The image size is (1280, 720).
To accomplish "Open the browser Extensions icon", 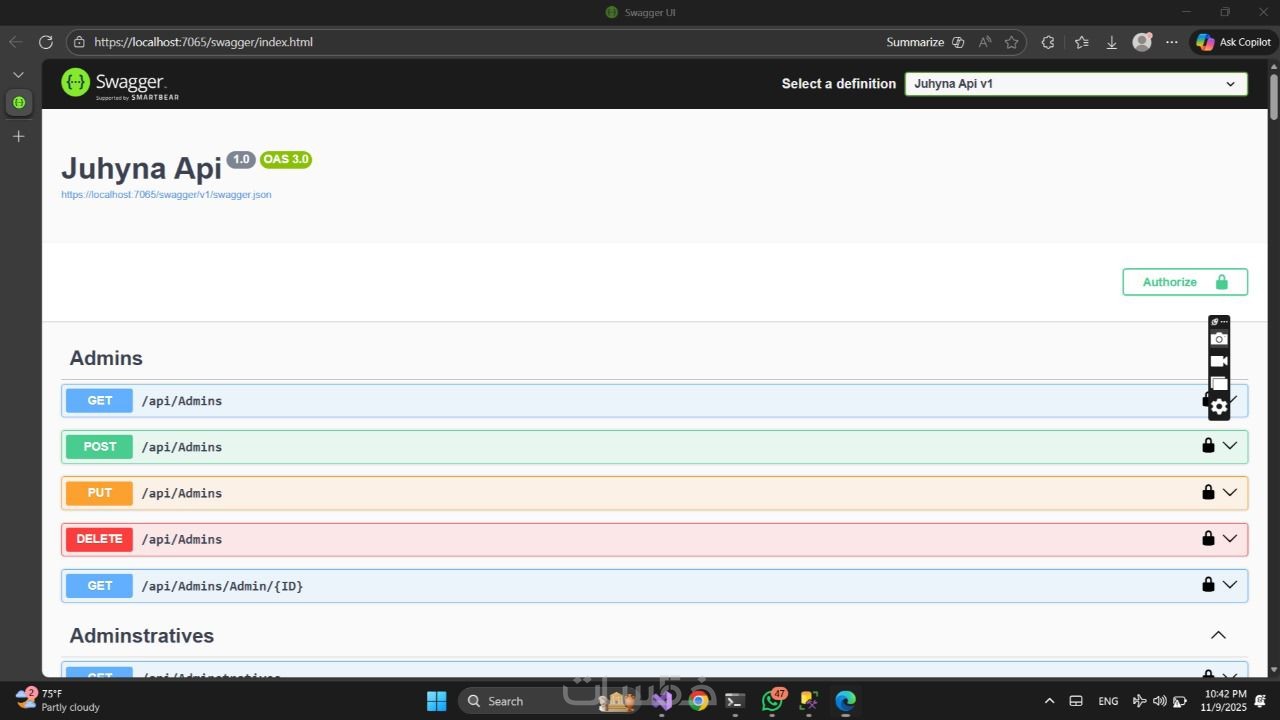I will (1048, 42).
